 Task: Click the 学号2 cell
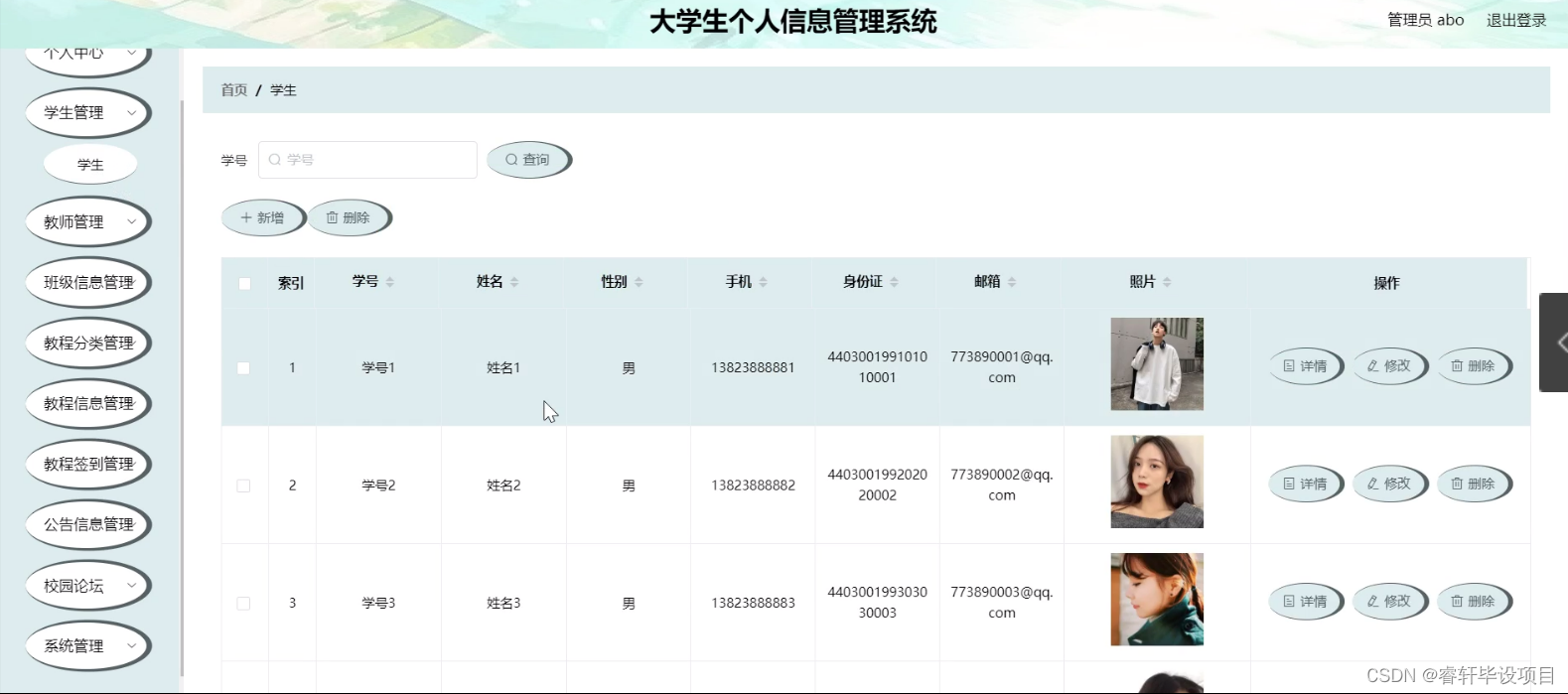(378, 486)
